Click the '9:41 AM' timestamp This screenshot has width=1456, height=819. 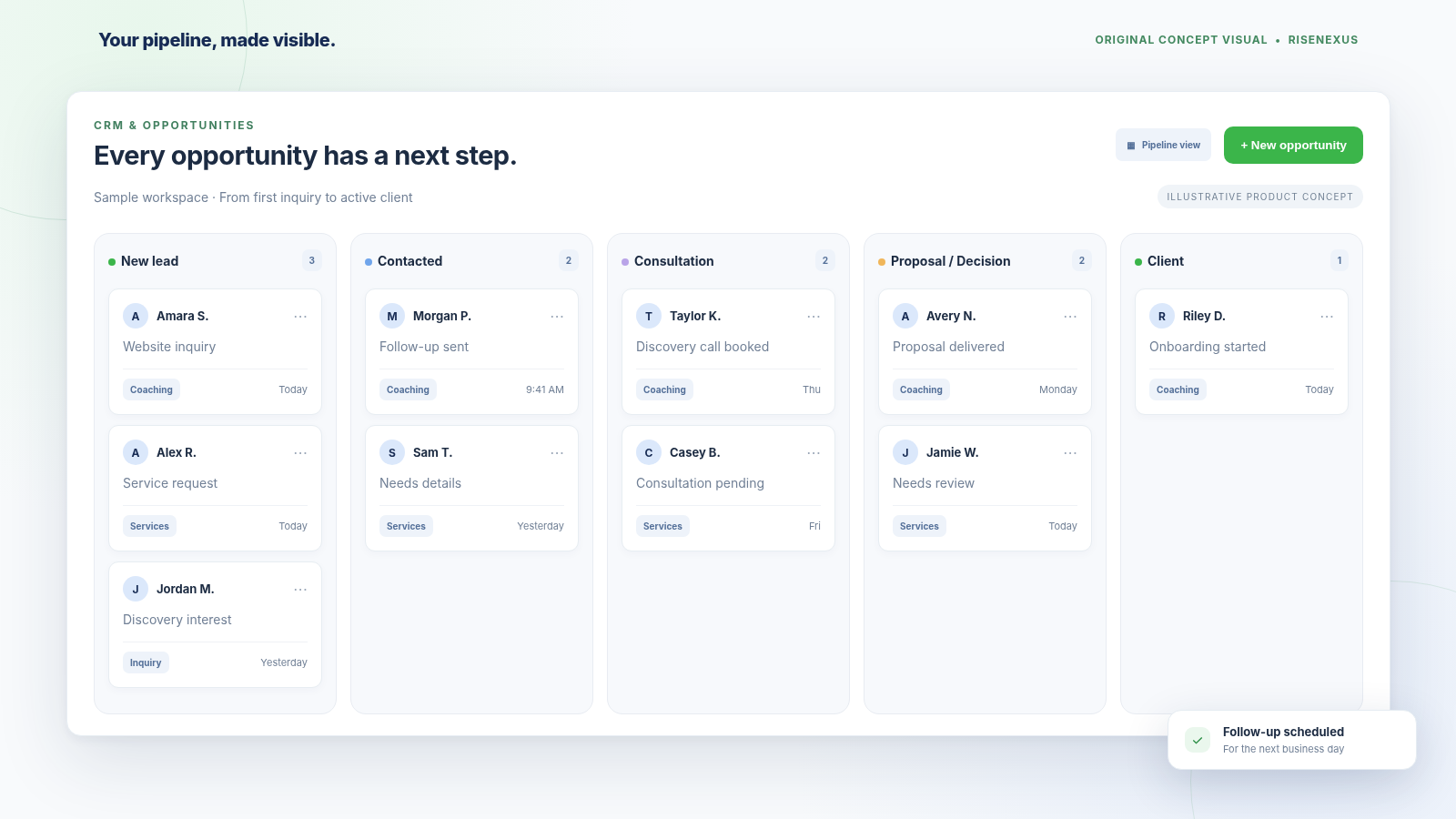(x=545, y=389)
